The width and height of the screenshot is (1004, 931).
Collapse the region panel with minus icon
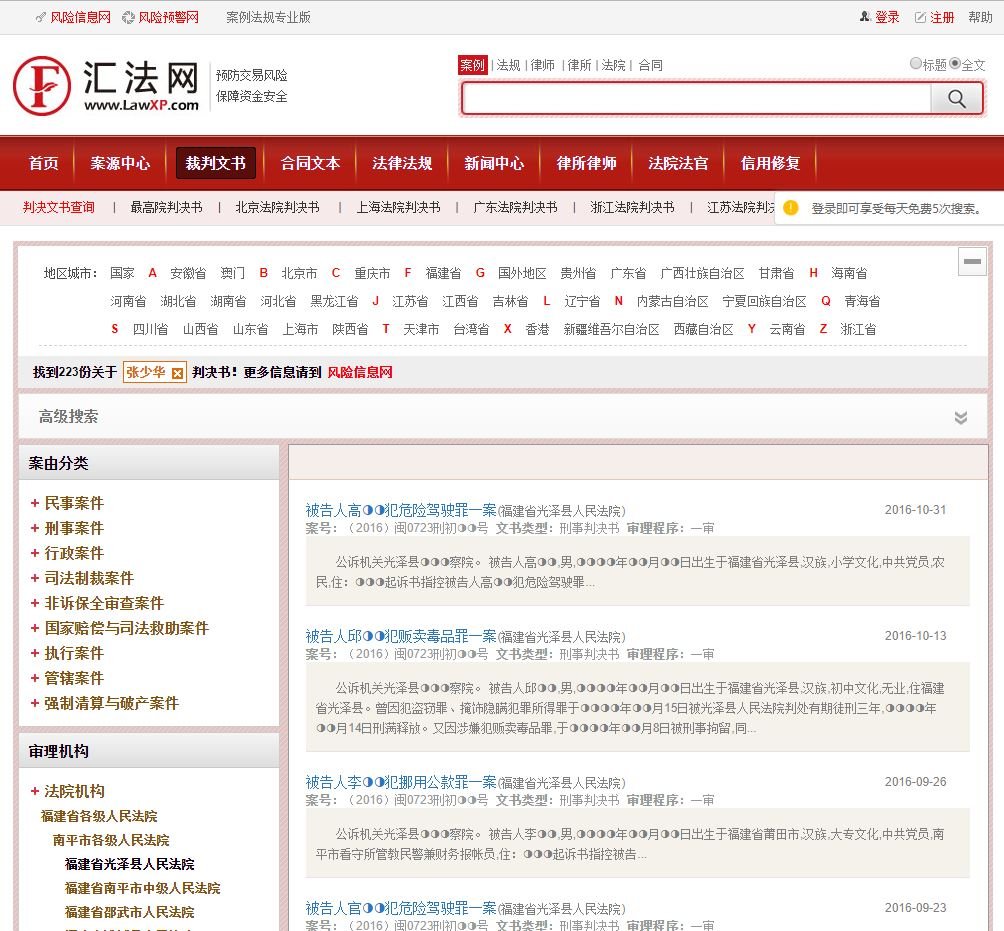972,261
